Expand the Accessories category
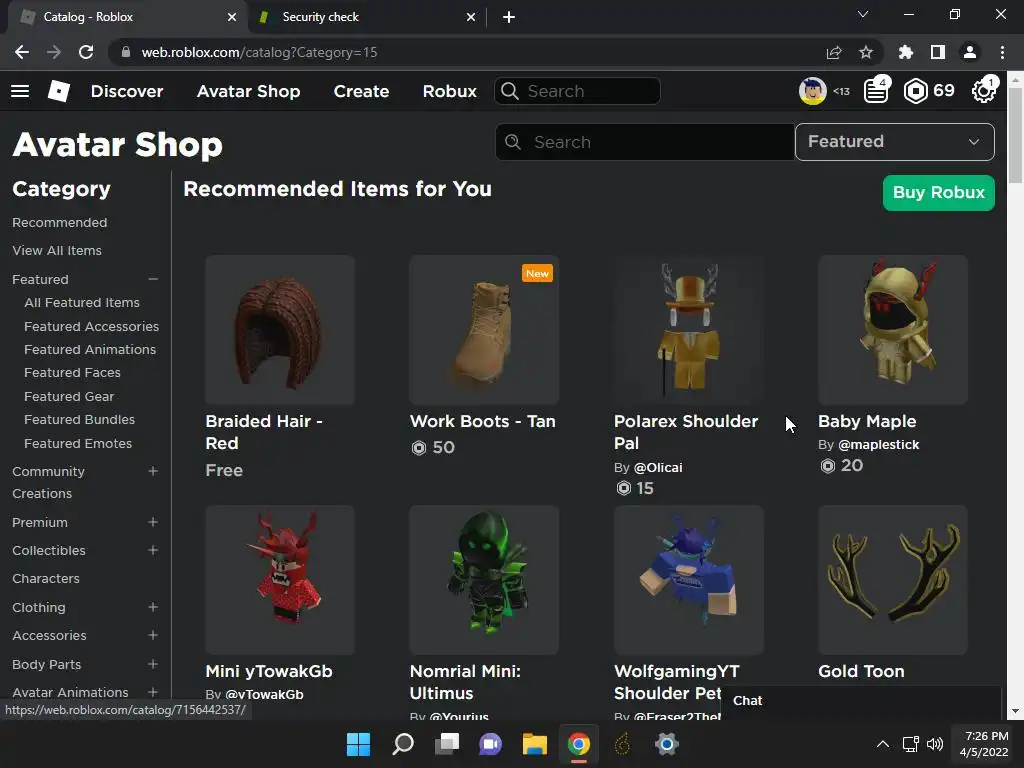The image size is (1024, 768). click(x=153, y=635)
